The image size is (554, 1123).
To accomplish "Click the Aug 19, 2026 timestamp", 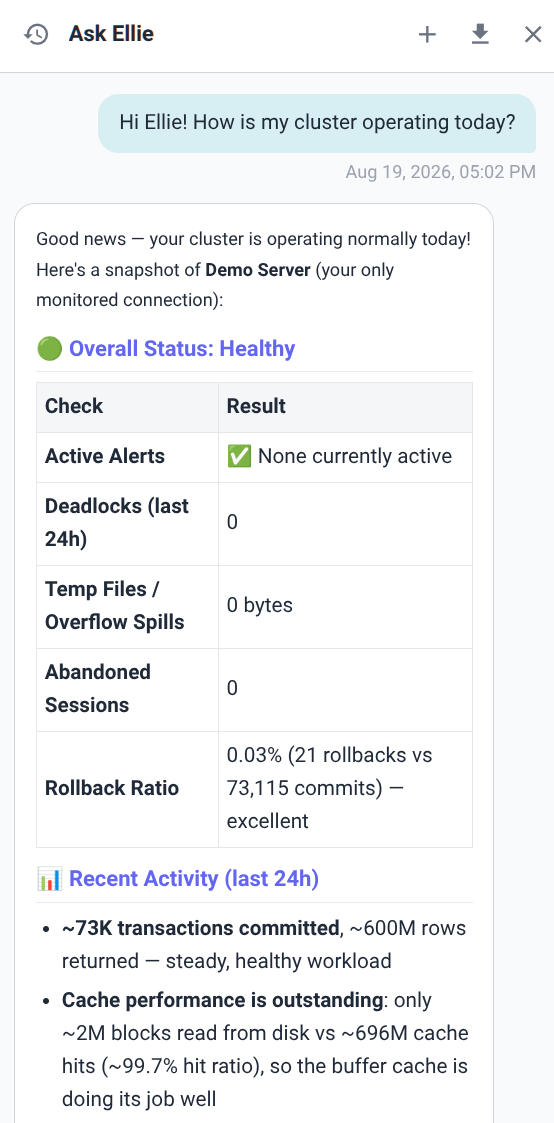I will click(440, 172).
